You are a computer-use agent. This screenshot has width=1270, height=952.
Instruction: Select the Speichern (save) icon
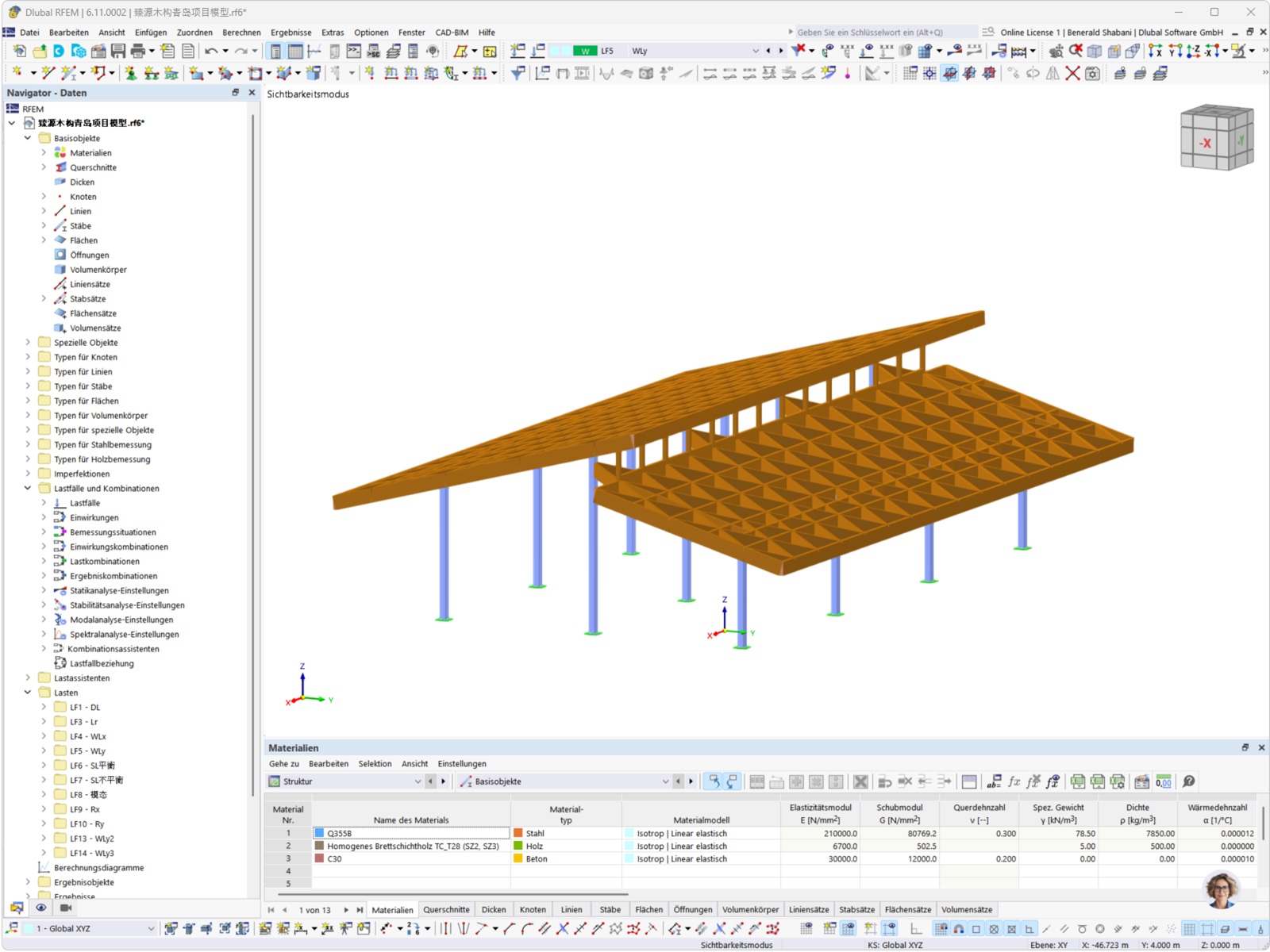click(118, 50)
